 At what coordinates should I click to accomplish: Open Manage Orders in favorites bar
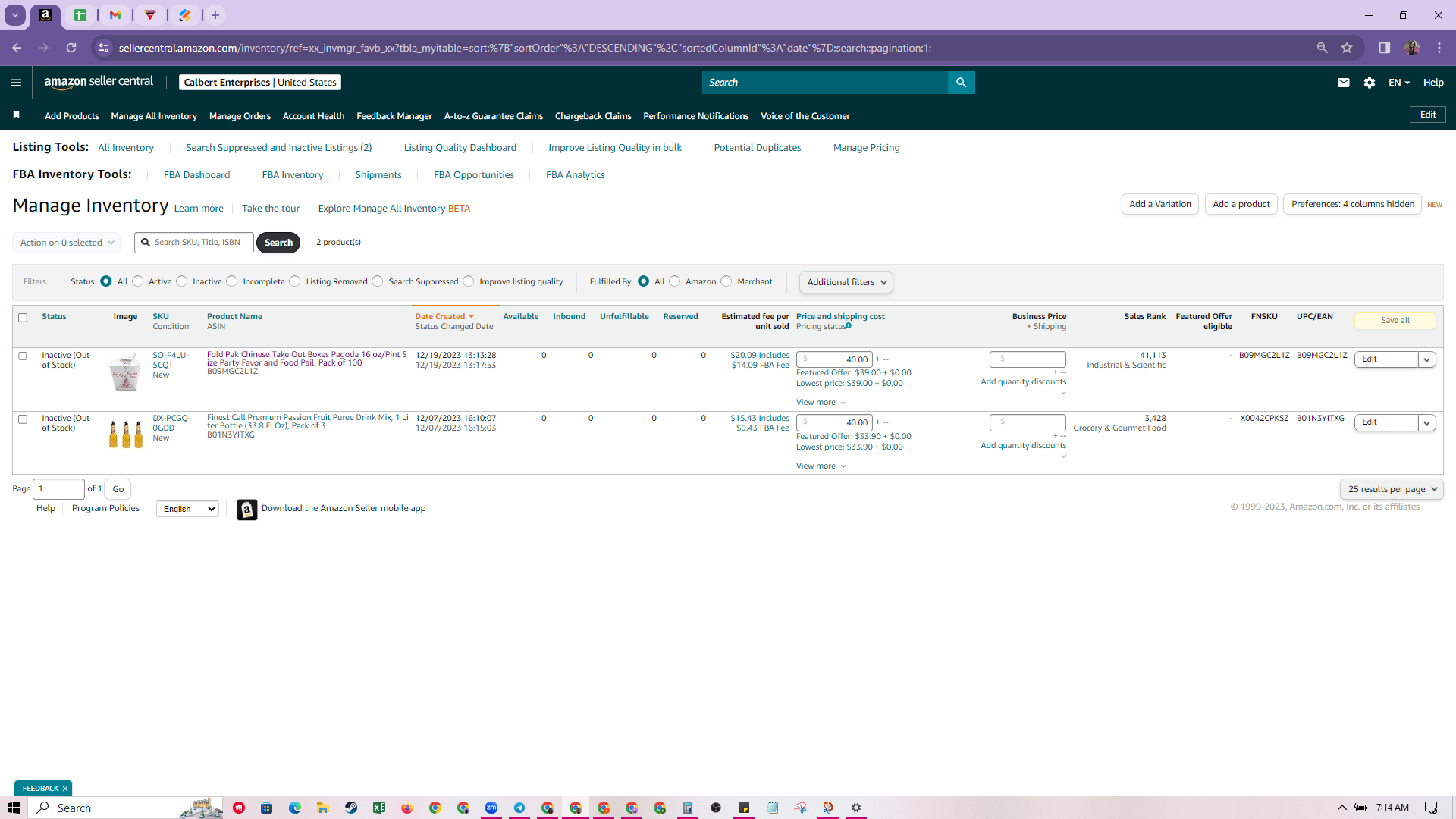(x=240, y=116)
